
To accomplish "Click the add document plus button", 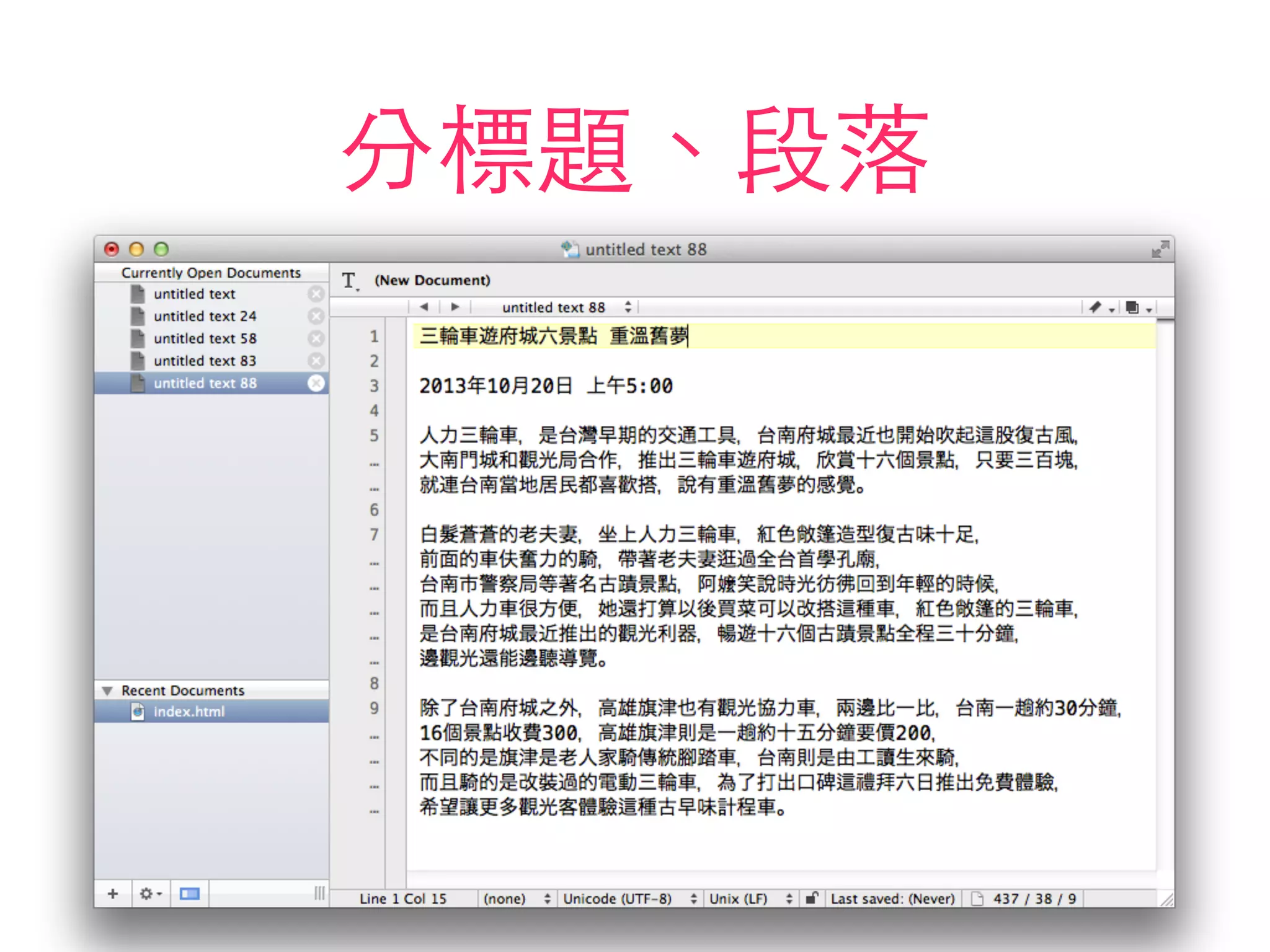I will pos(113,894).
